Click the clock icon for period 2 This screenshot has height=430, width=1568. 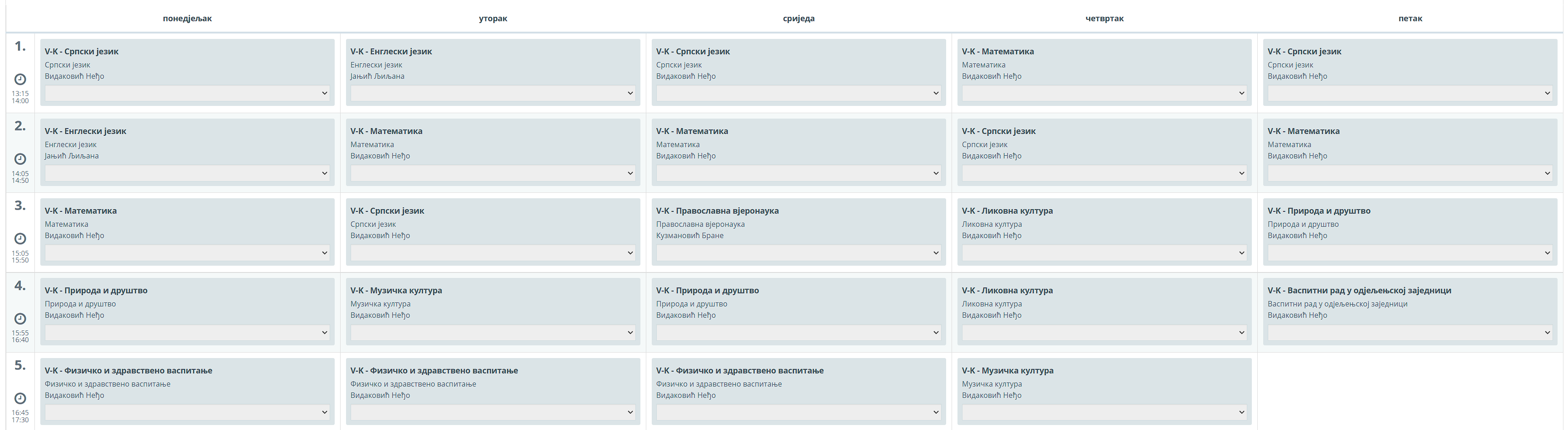pos(20,159)
